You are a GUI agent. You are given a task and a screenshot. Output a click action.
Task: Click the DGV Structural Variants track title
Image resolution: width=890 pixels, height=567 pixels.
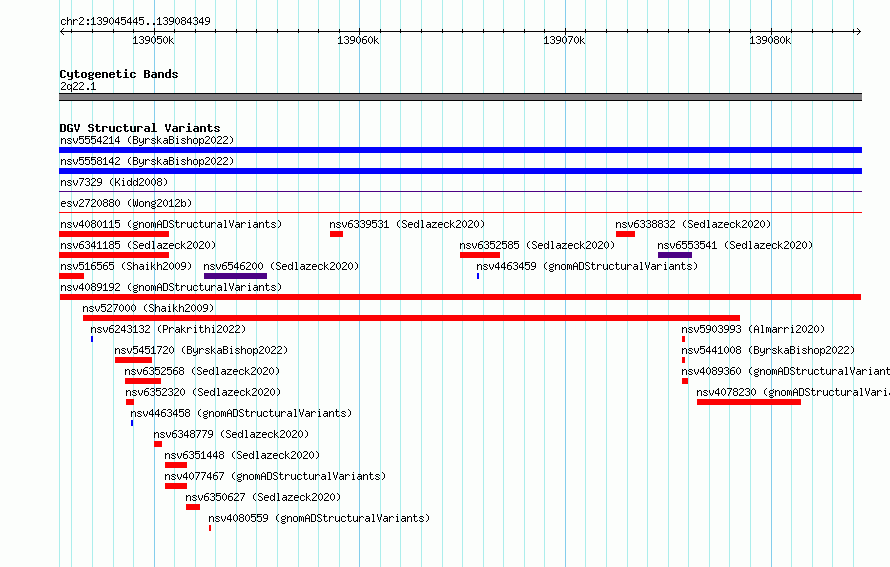point(140,128)
